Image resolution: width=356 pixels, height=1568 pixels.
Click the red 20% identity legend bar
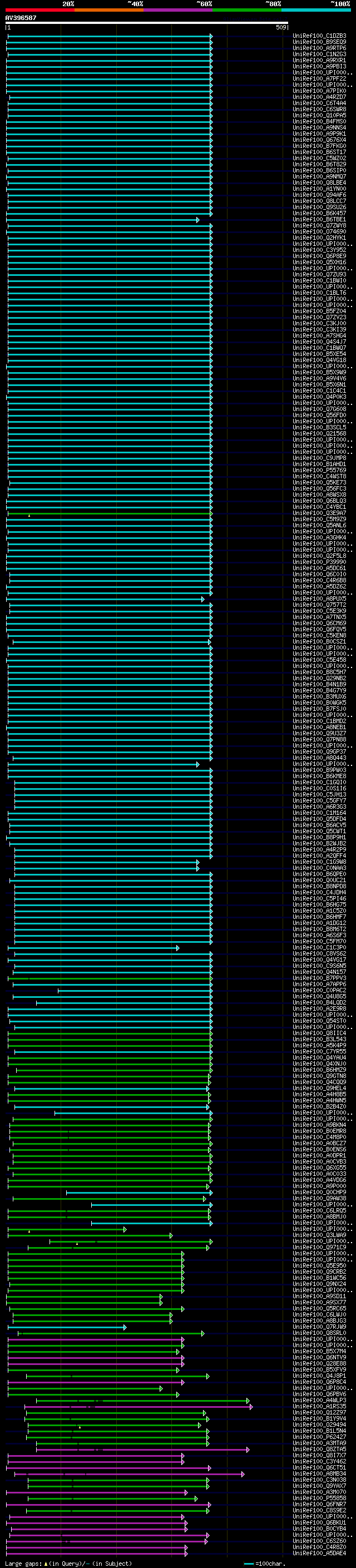[x=39, y=10]
